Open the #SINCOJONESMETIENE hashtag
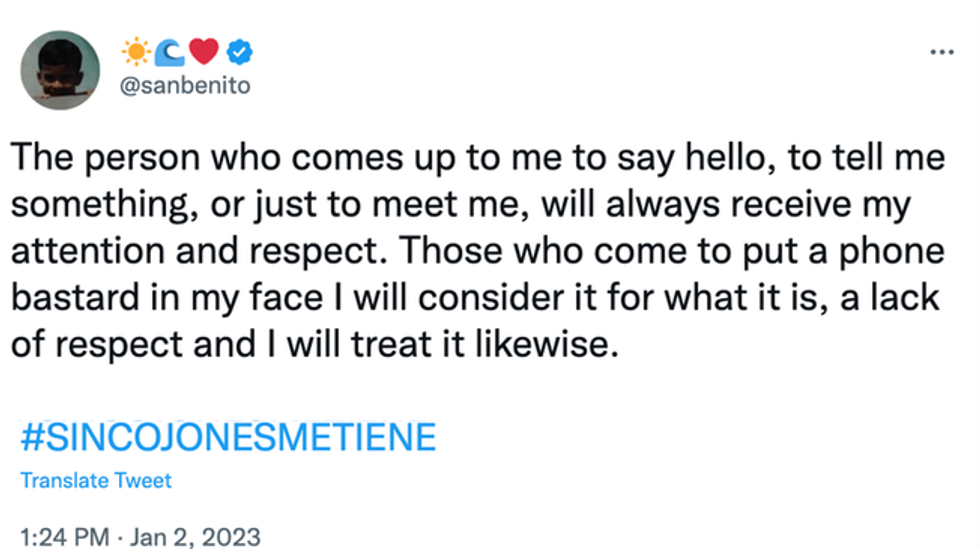980x549 pixels. pos(229,438)
